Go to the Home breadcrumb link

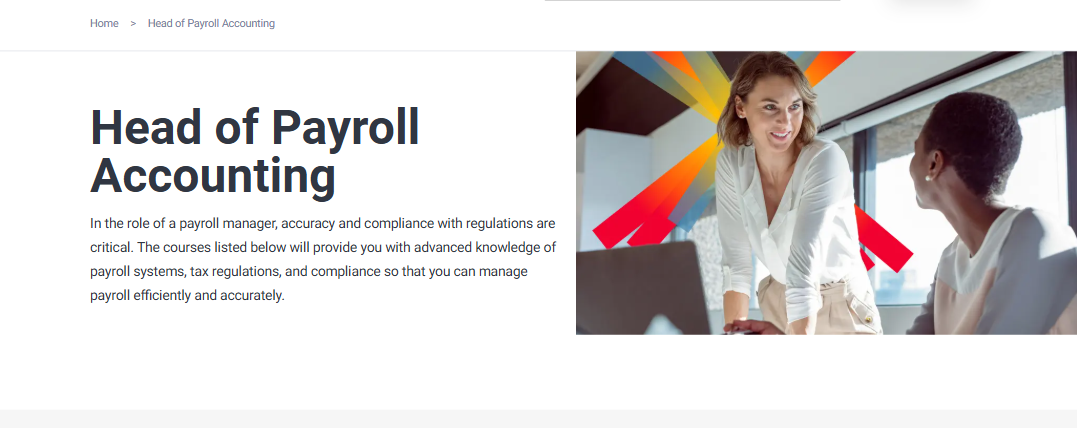point(104,23)
